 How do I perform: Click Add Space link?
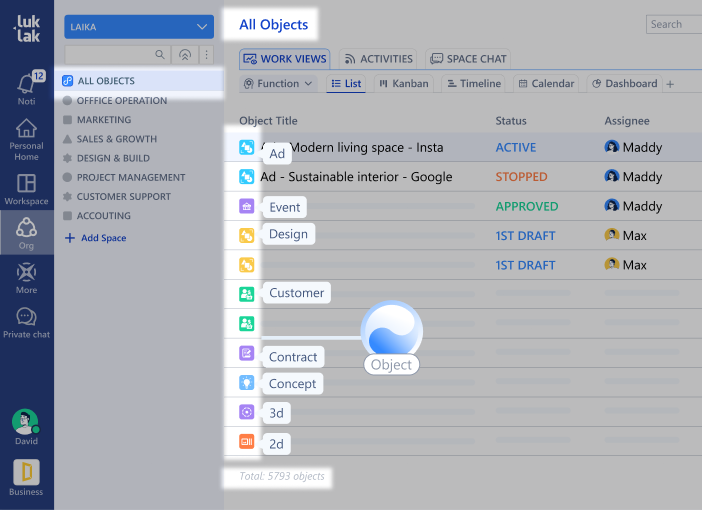pos(103,238)
